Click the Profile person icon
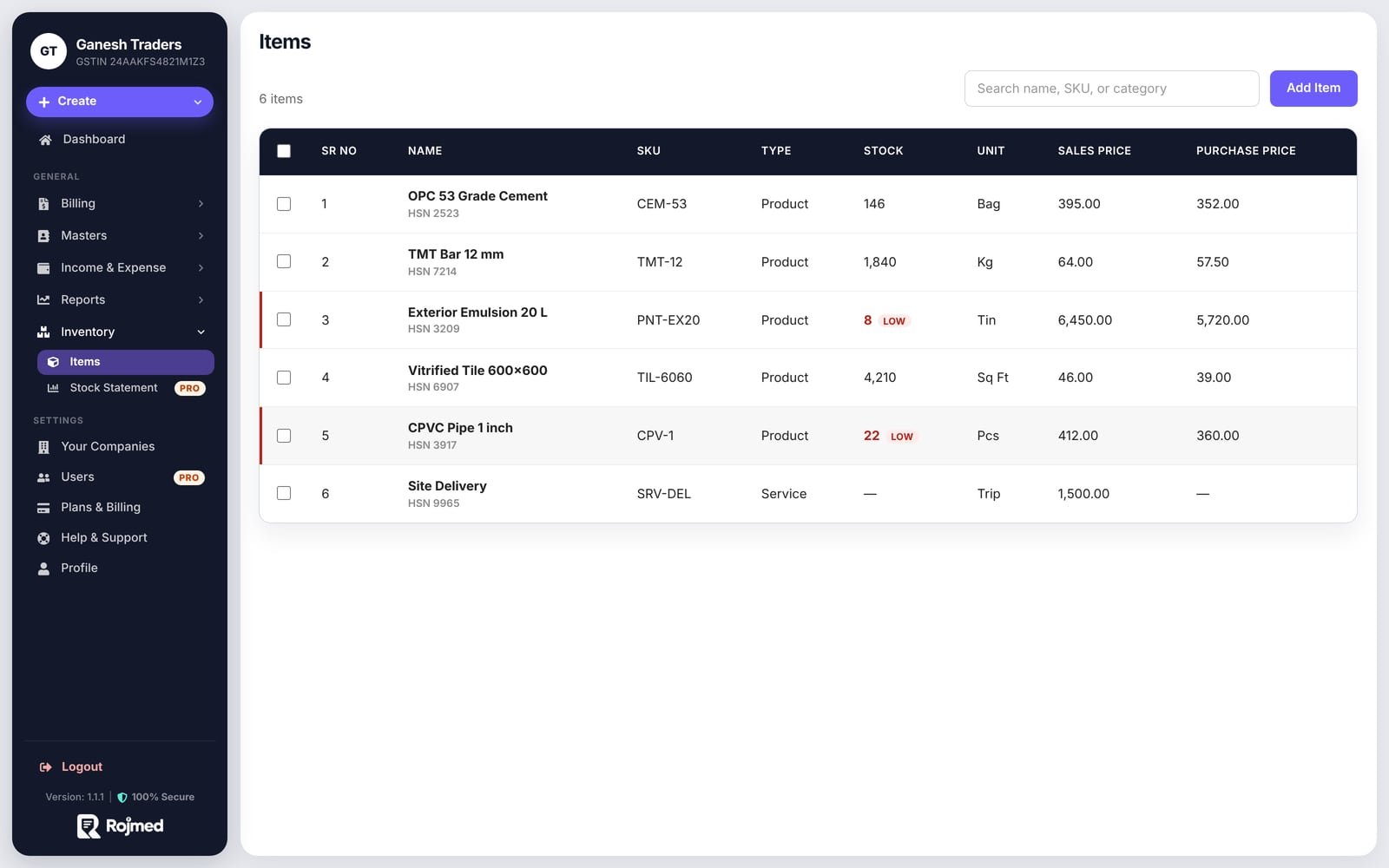 coord(43,569)
